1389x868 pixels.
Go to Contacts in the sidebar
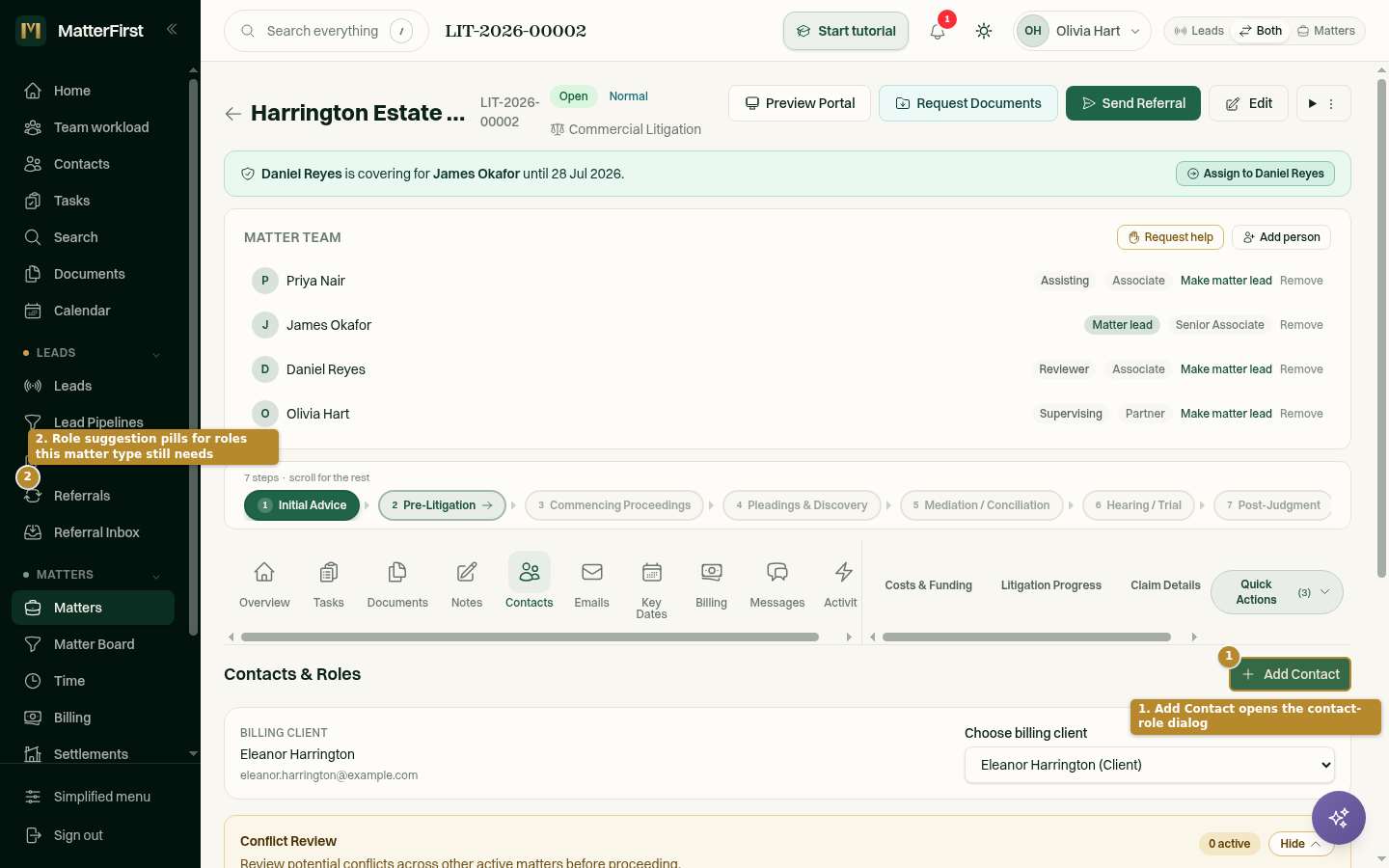click(x=93, y=164)
